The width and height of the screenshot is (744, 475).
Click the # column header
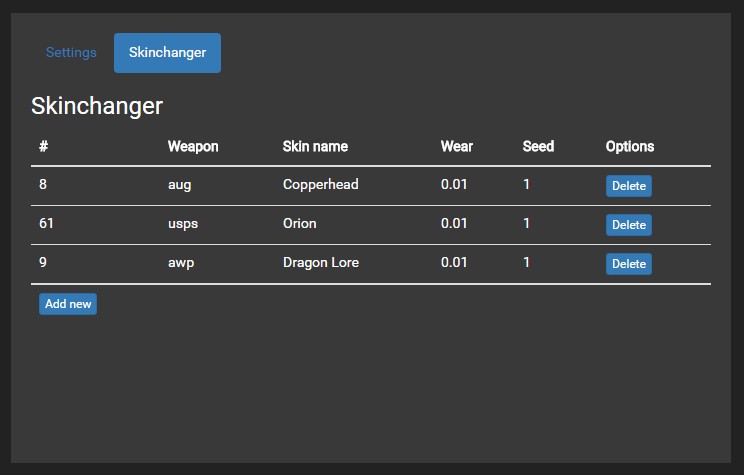43,146
